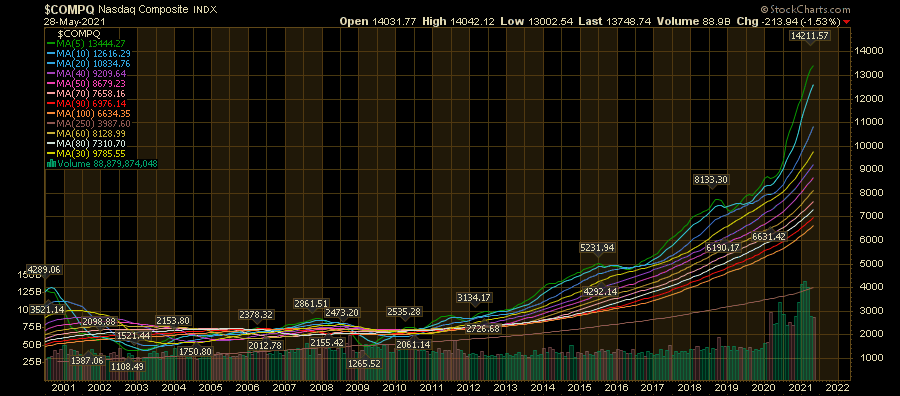Click the 2473.20 price label
This screenshot has height=396, width=900.
point(343,313)
